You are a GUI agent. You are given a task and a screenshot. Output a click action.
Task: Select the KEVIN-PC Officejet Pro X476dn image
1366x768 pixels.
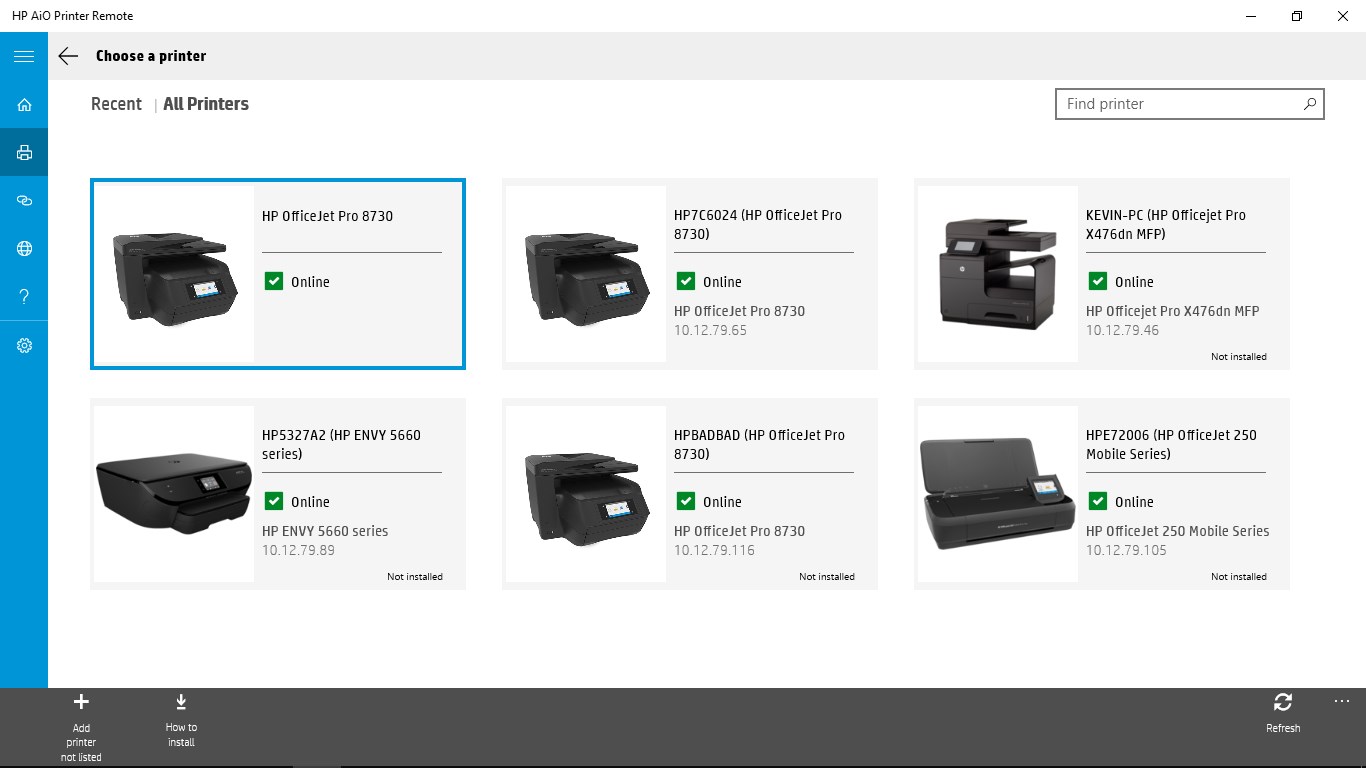(x=998, y=274)
